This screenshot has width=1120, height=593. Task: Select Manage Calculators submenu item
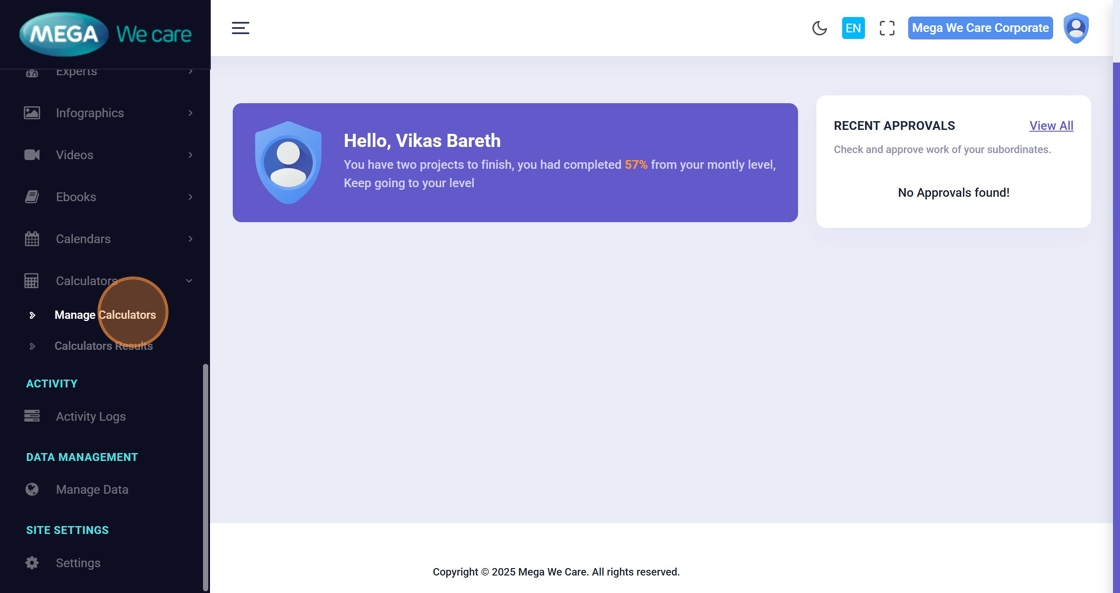click(x=105, y=315)
